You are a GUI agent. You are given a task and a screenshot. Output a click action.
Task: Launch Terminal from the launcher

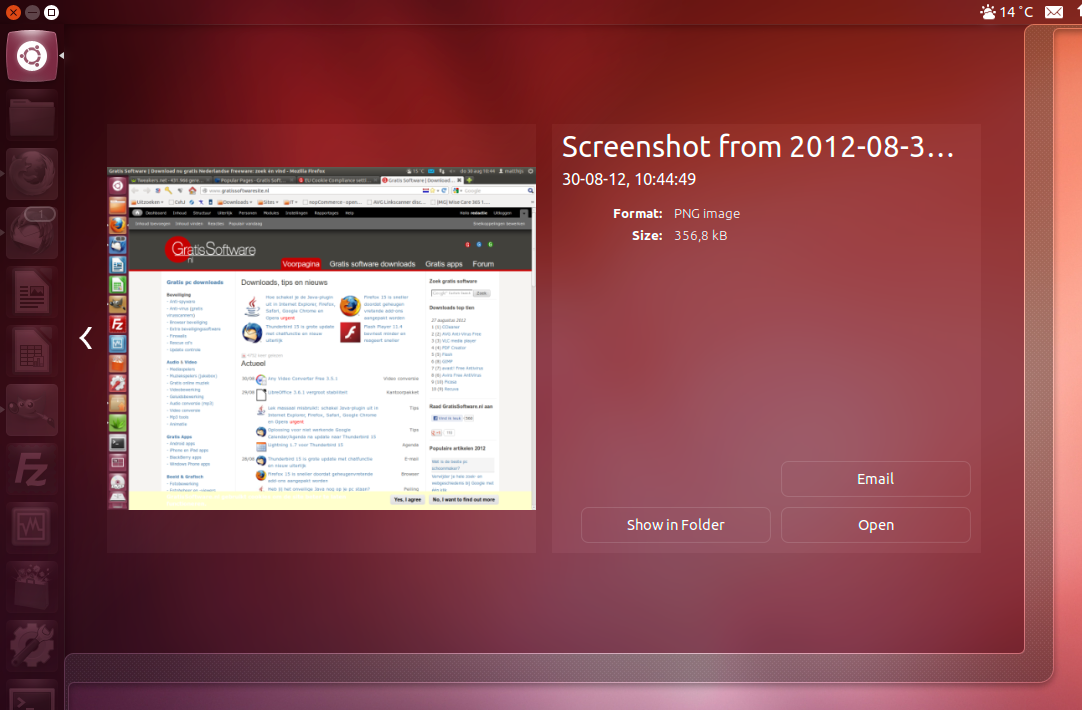click(32, 696)
